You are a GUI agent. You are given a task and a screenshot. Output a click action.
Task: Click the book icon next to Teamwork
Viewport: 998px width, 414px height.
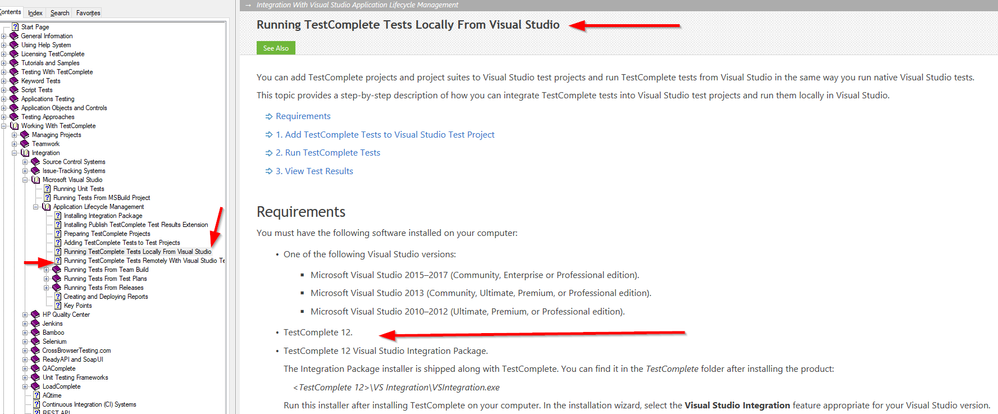point(26,144)
